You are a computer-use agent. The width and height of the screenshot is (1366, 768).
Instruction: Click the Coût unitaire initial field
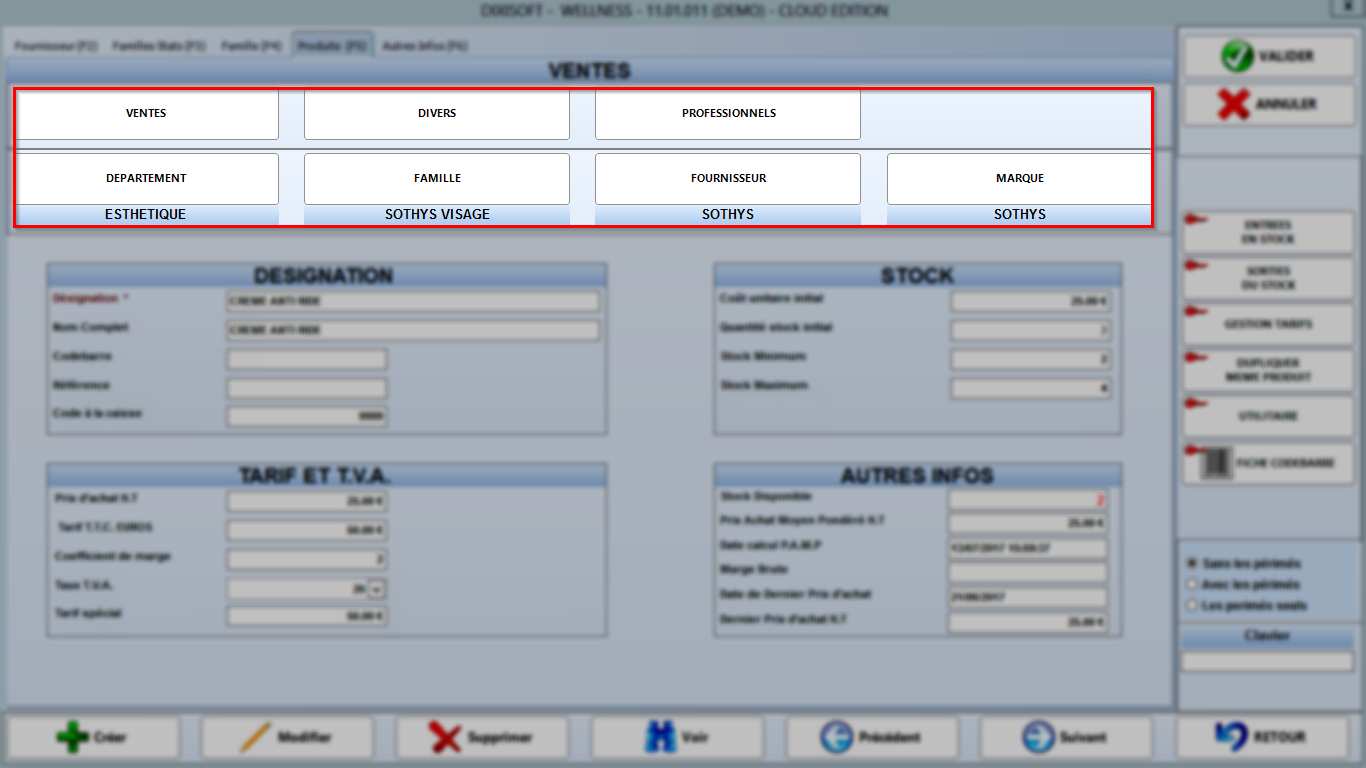point(1031,302)
